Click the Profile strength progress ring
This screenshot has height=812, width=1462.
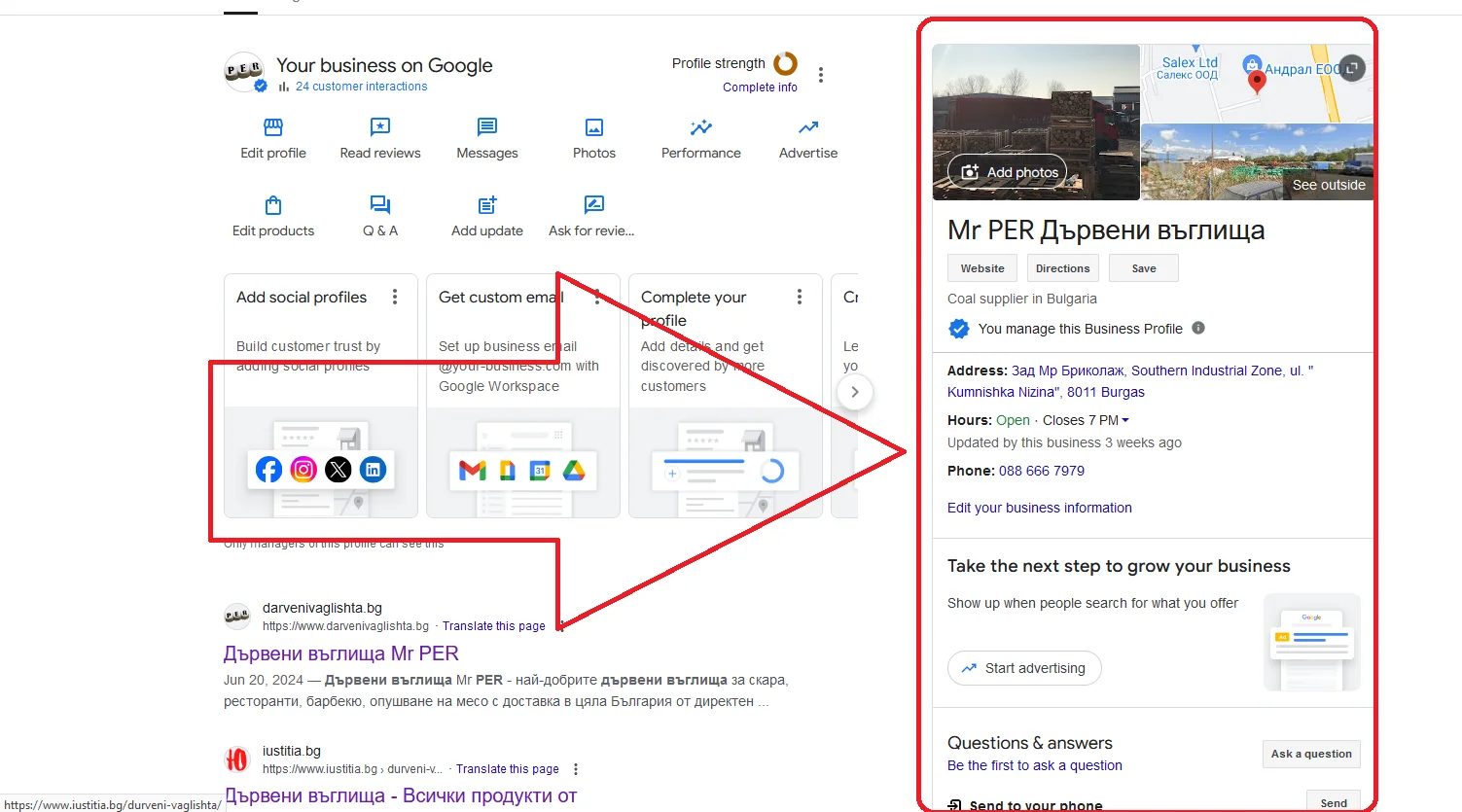(784, 62)
